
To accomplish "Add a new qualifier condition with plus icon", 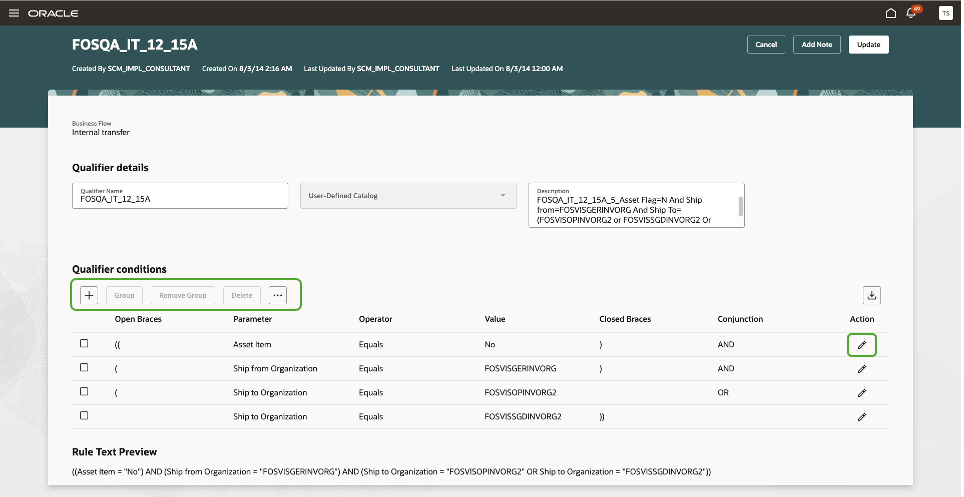I will pos(89,295).
